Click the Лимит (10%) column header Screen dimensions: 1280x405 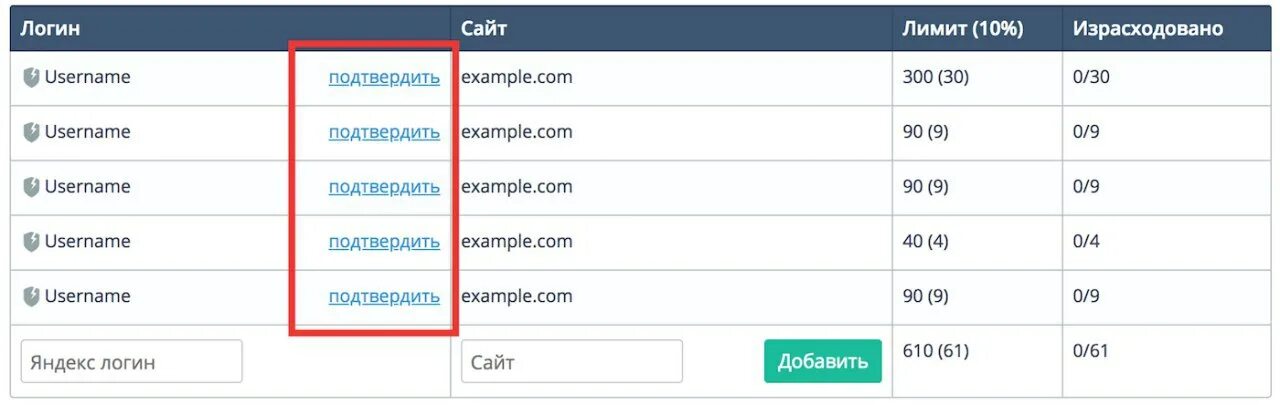tap(962, 28)
